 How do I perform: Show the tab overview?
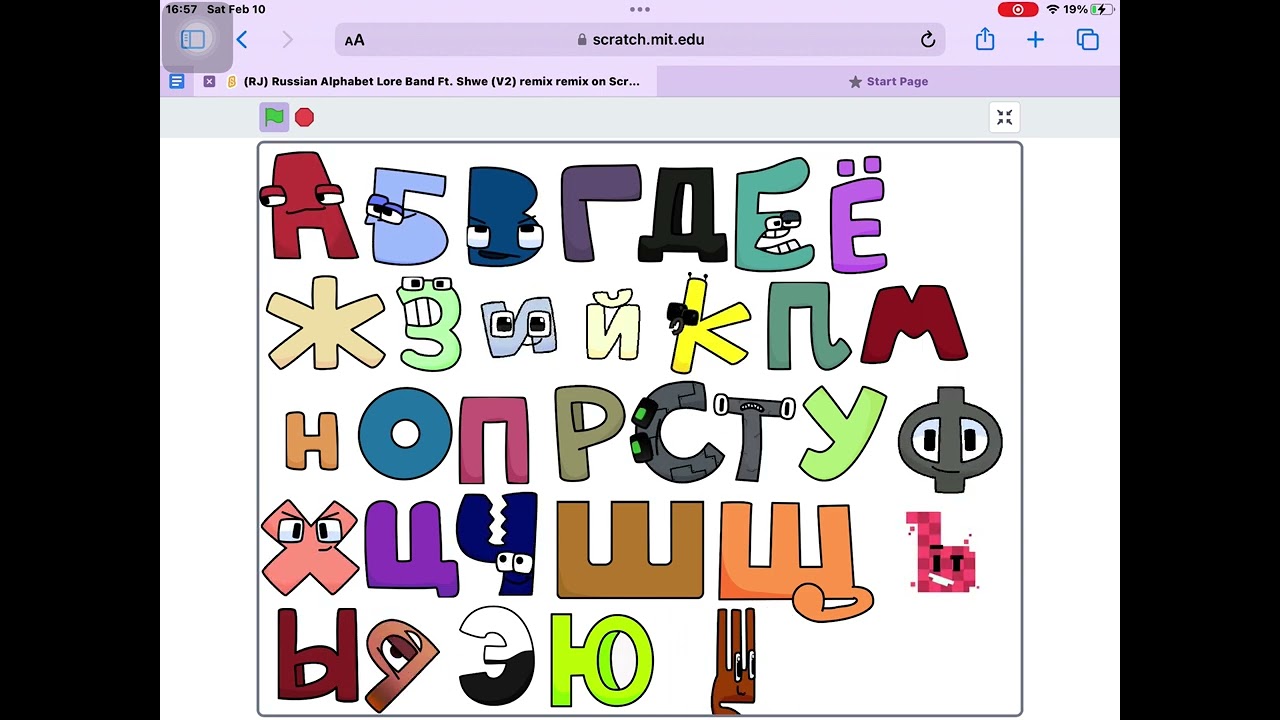[x=1087, y=40]
